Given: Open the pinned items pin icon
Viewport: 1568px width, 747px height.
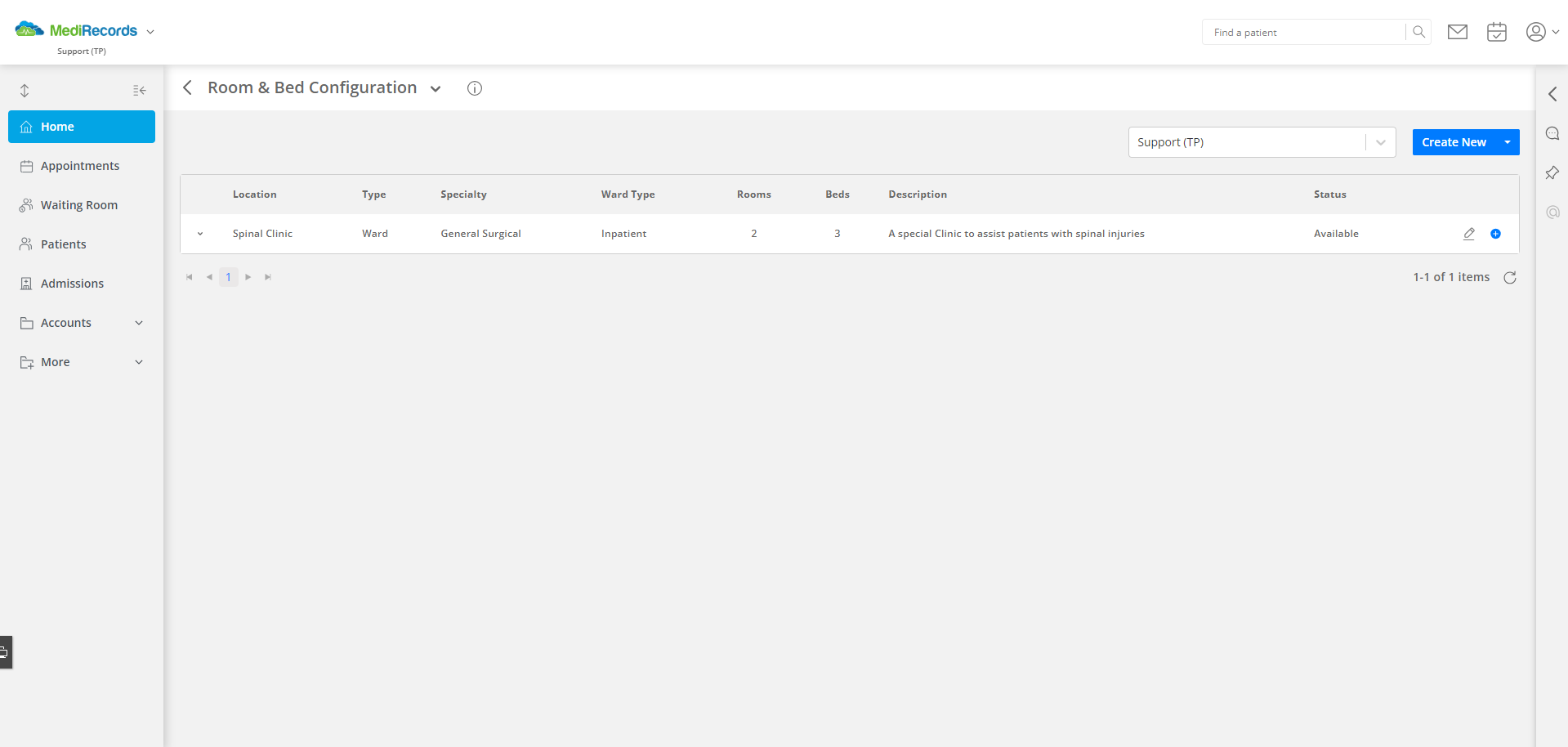Looking at the screenshot, I should tap(1552, 172).
